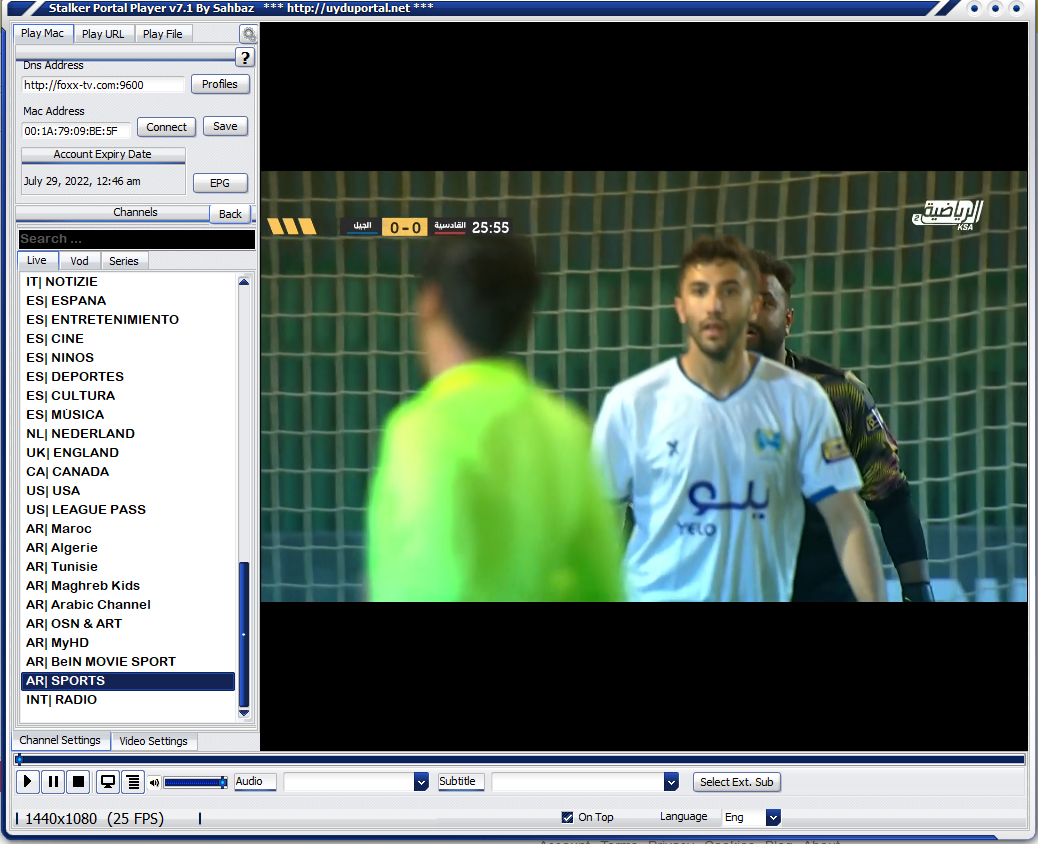Screen dimensions: 1038x844
Task: Switch to the Video Settings tab
Action: [x=154, y=740]
